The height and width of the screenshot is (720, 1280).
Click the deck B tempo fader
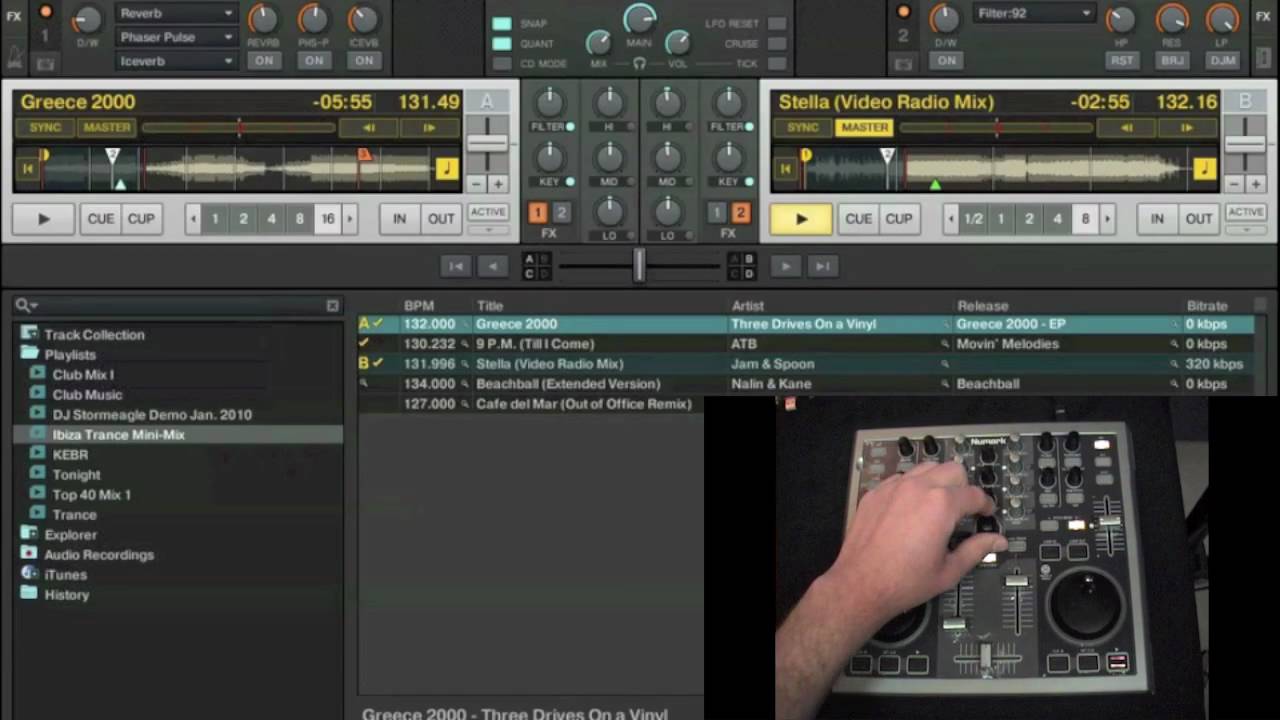coord(1246,143)
